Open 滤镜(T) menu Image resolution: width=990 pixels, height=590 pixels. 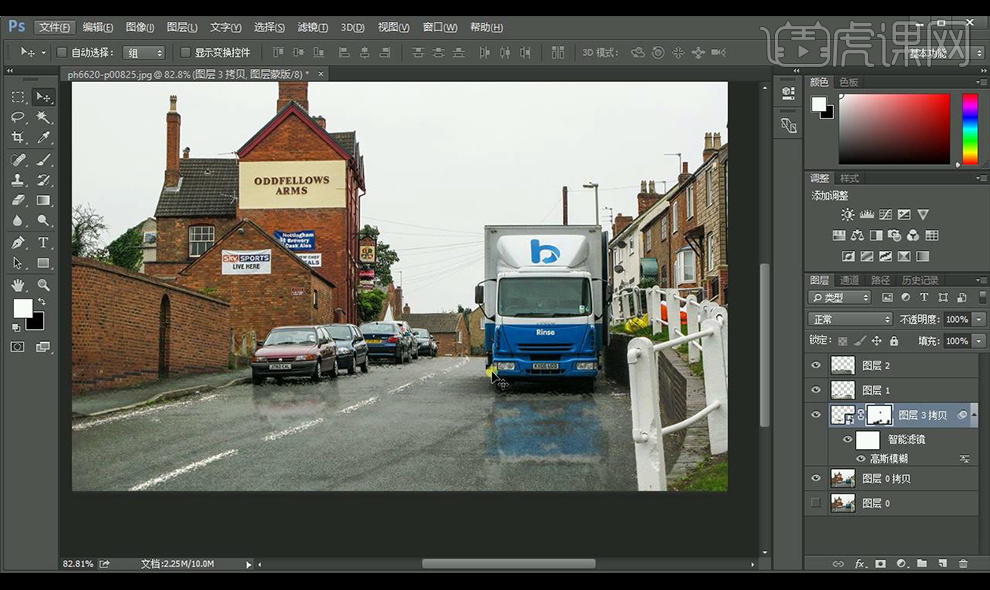[313, 27]
